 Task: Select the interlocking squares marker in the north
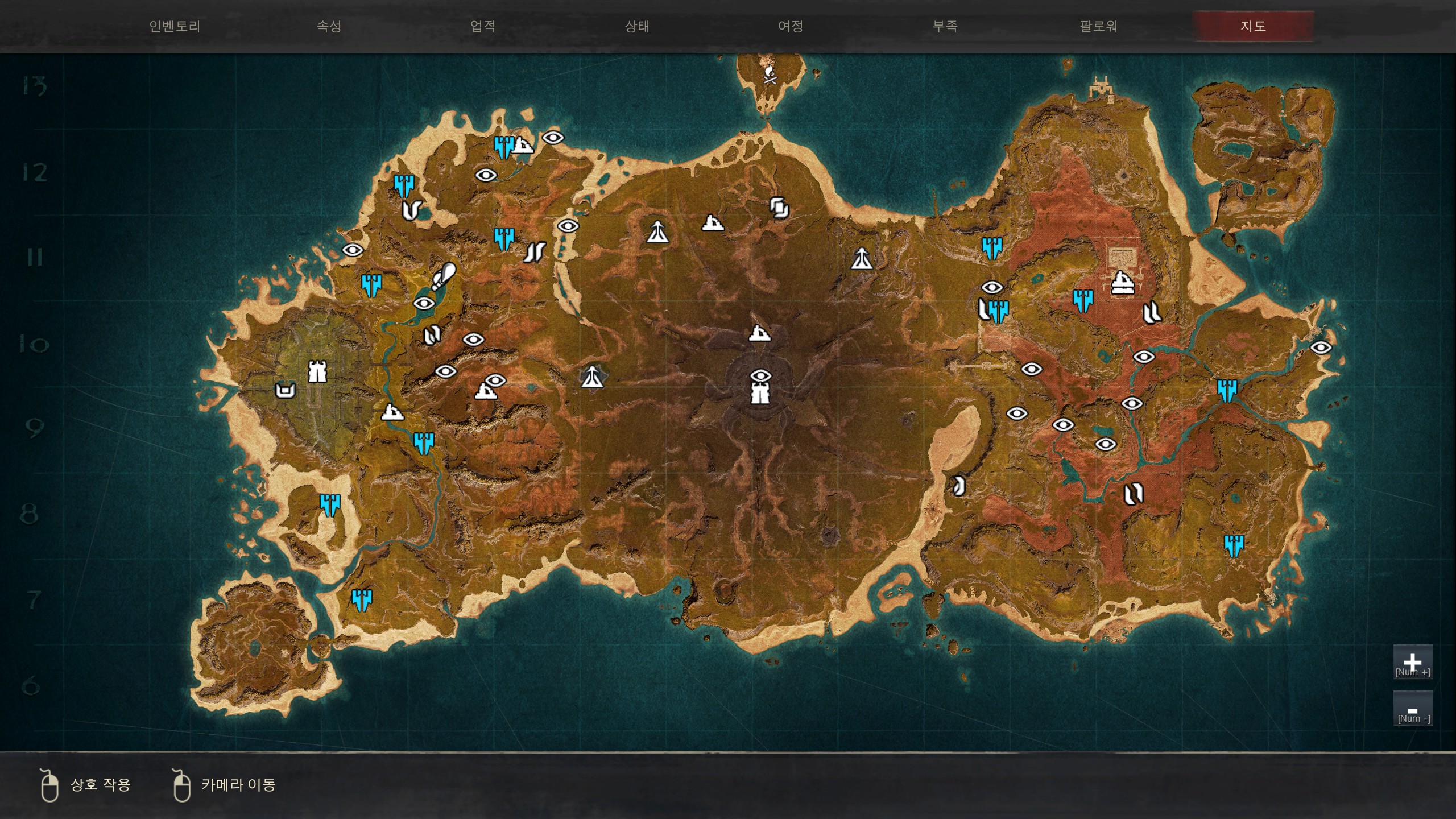tap(779, 208)
